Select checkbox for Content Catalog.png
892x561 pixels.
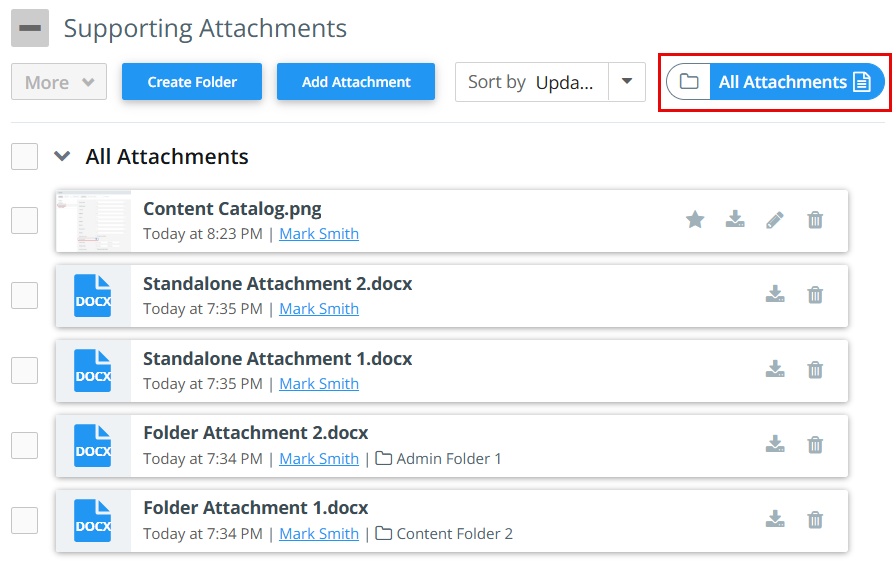tap(25, 220)
